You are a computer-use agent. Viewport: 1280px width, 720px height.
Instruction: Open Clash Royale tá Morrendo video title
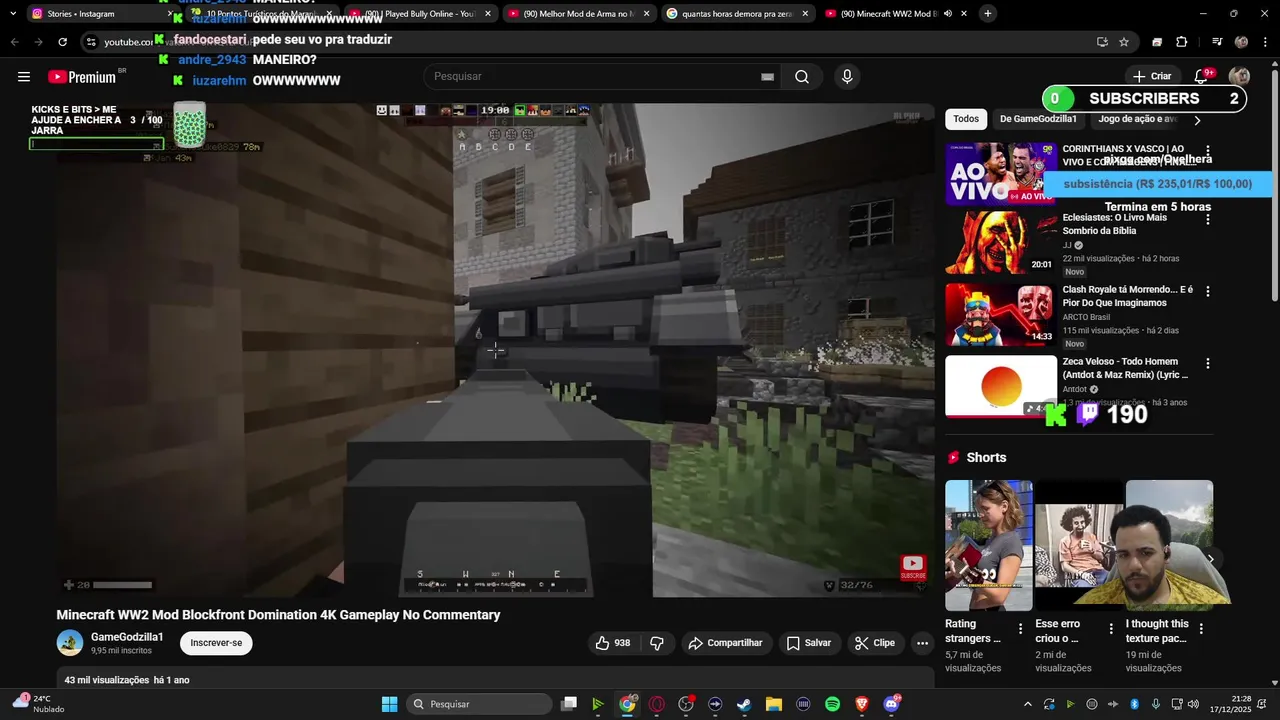(1127, 296)
